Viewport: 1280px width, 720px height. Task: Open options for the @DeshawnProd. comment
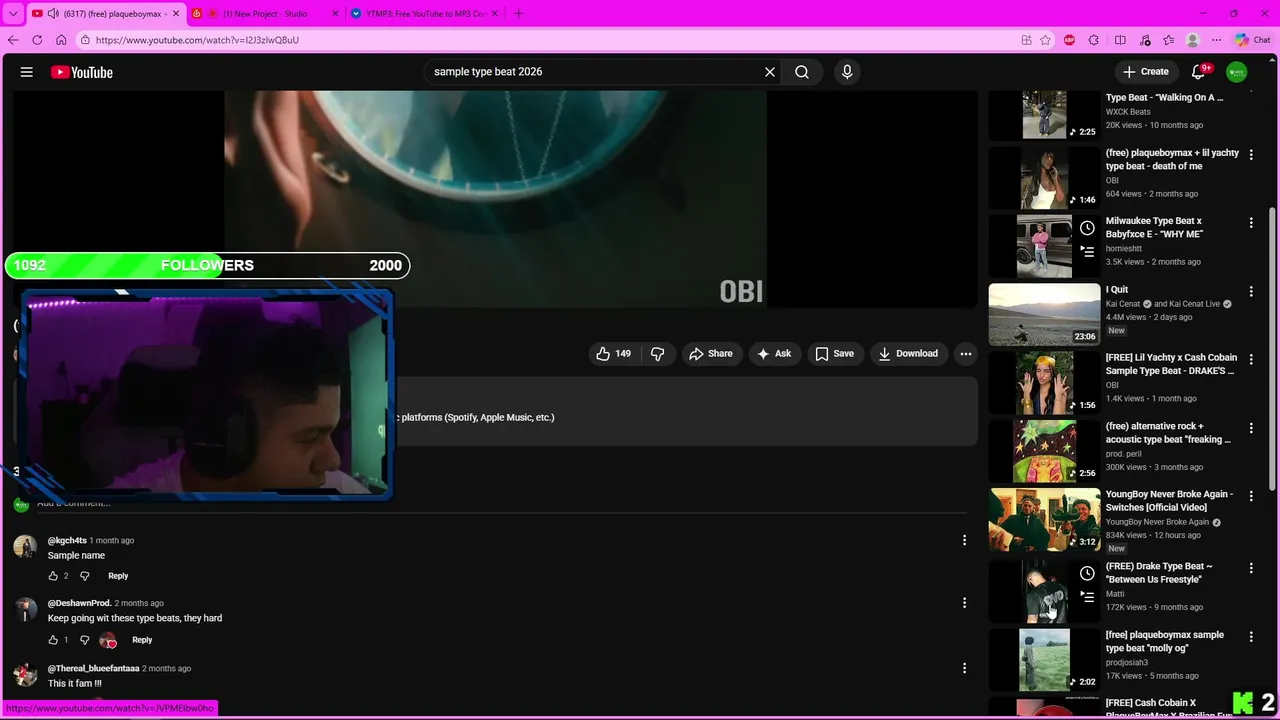pyautogui.click(x=964, y=603)
